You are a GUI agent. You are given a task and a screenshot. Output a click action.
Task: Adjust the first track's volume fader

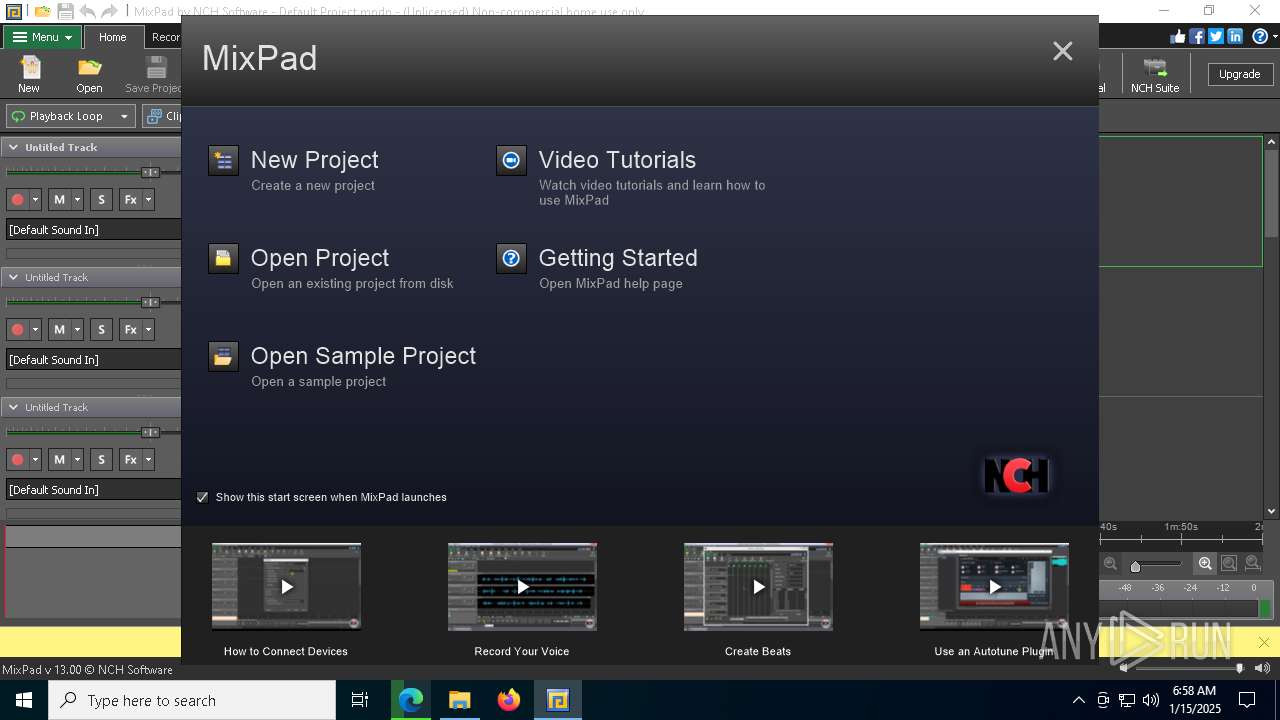[x=150, y=172]
